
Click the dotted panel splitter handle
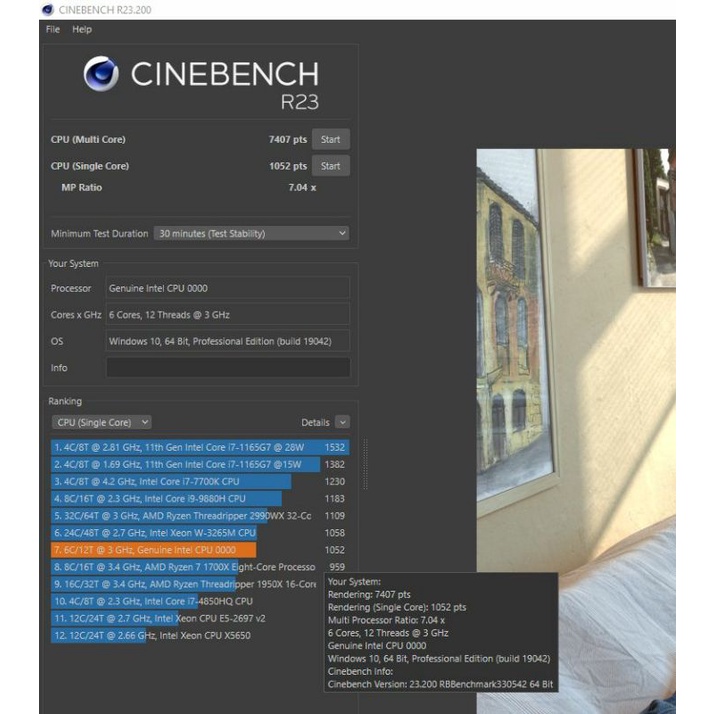tap(365, 464)
